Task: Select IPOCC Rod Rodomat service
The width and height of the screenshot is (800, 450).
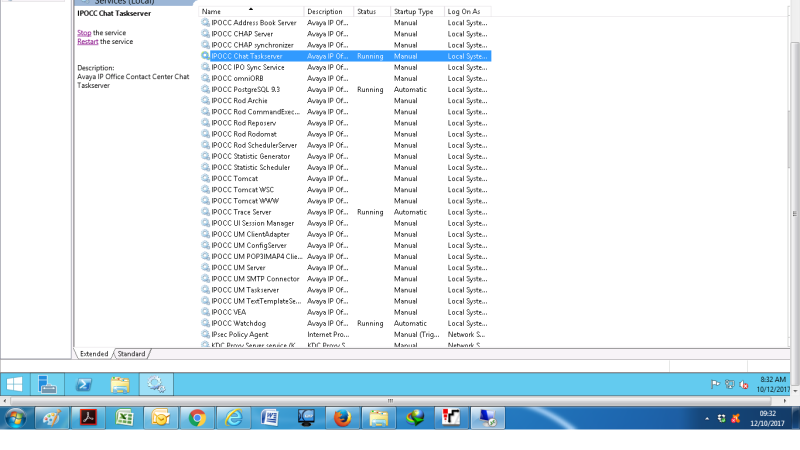Action: point(345,134)
